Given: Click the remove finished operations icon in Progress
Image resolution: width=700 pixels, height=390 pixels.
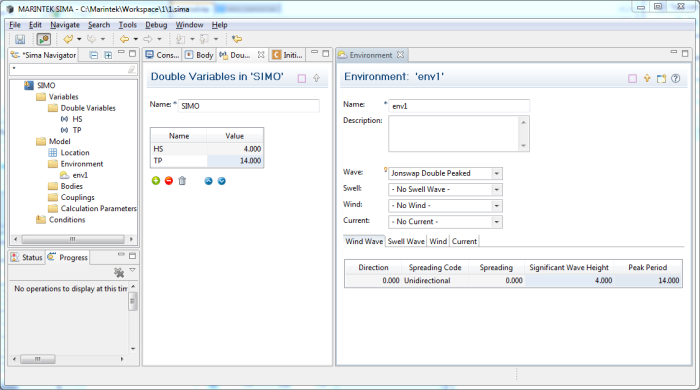Looking at the screenshot, I should tap(119, 272).
